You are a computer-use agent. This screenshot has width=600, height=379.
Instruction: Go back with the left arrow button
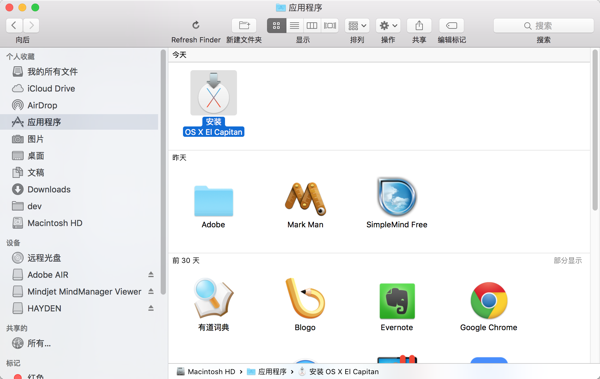tap(14, 26)
